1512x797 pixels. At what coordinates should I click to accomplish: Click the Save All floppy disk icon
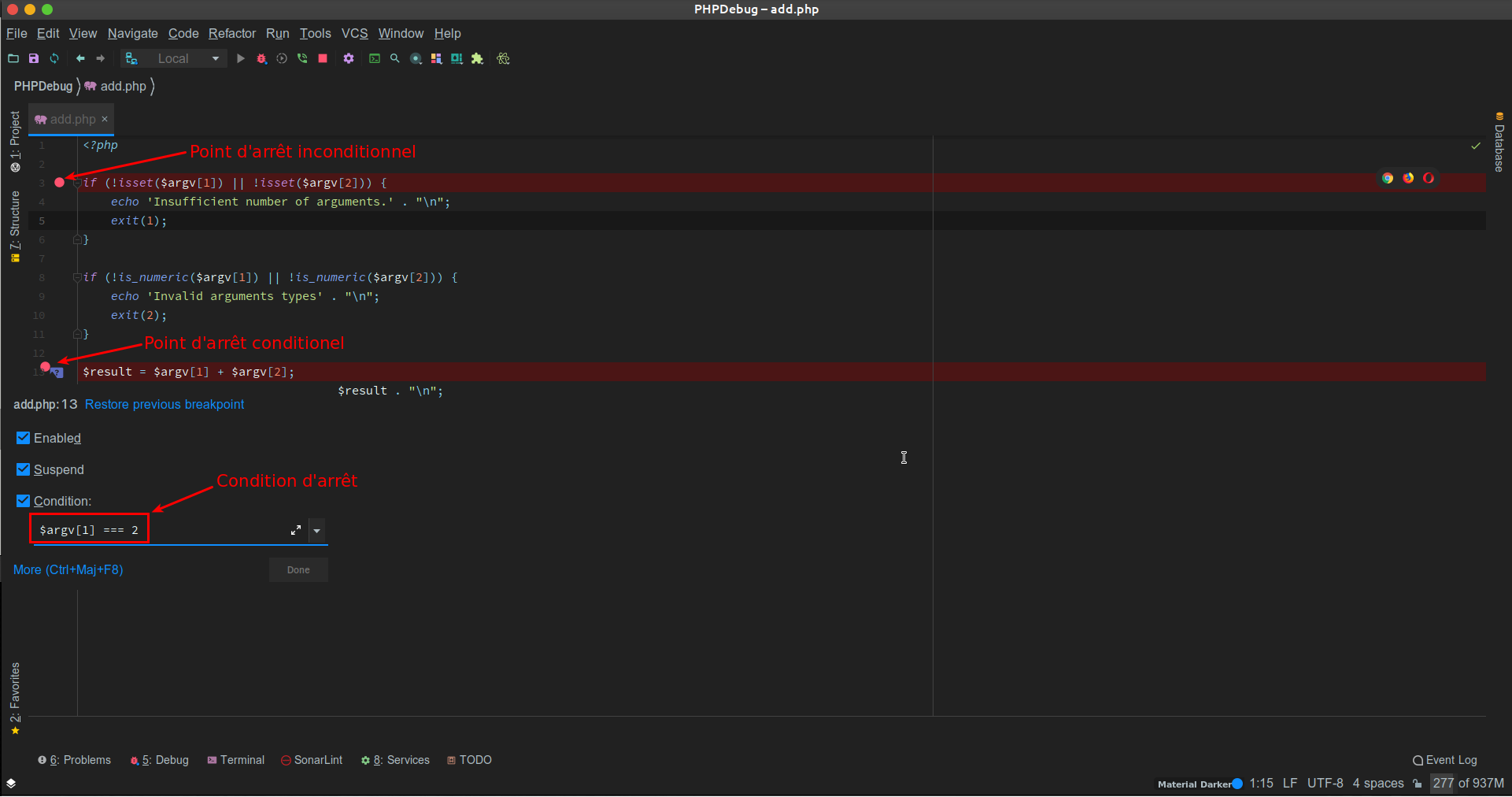pyautogui.click(x=34, y=59)
